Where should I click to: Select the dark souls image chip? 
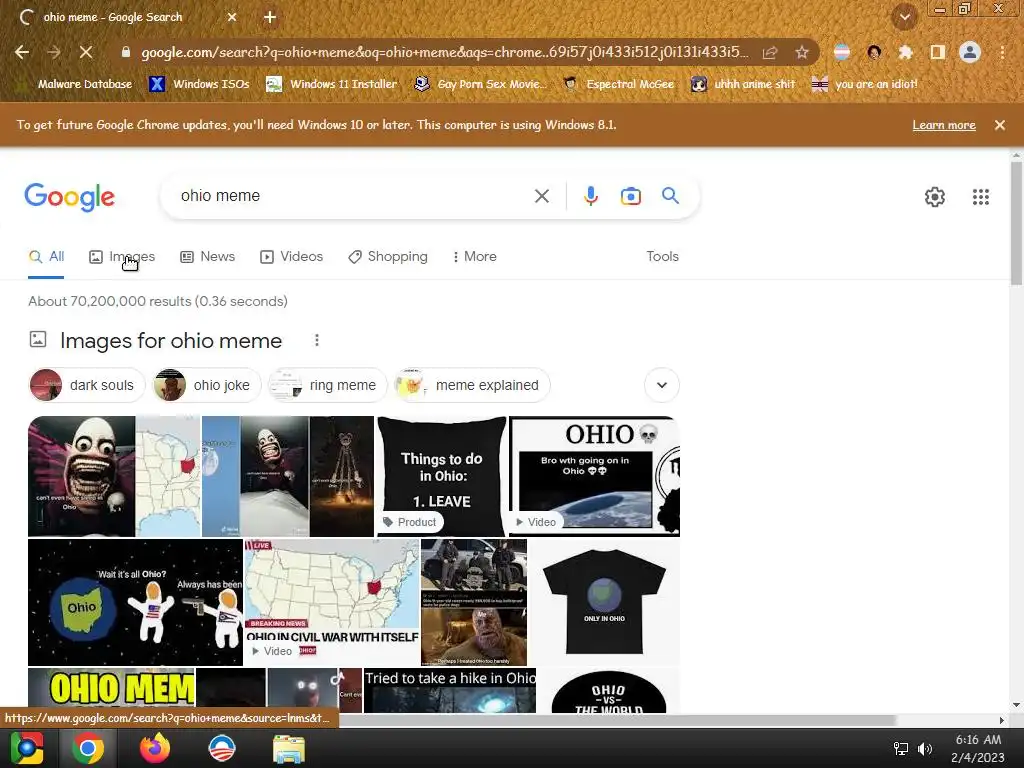pos(87,385)
